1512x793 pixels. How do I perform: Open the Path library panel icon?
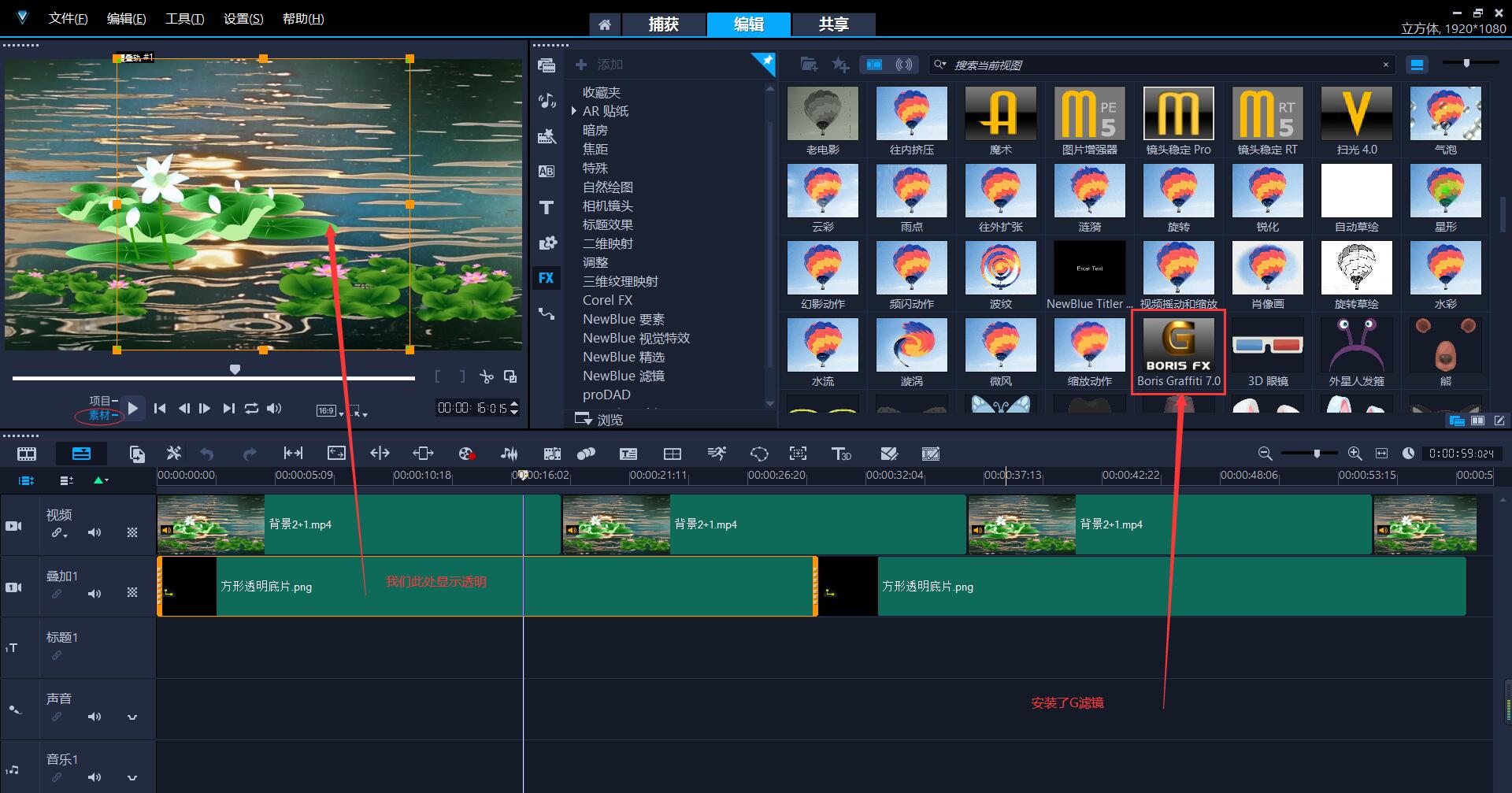546,313
